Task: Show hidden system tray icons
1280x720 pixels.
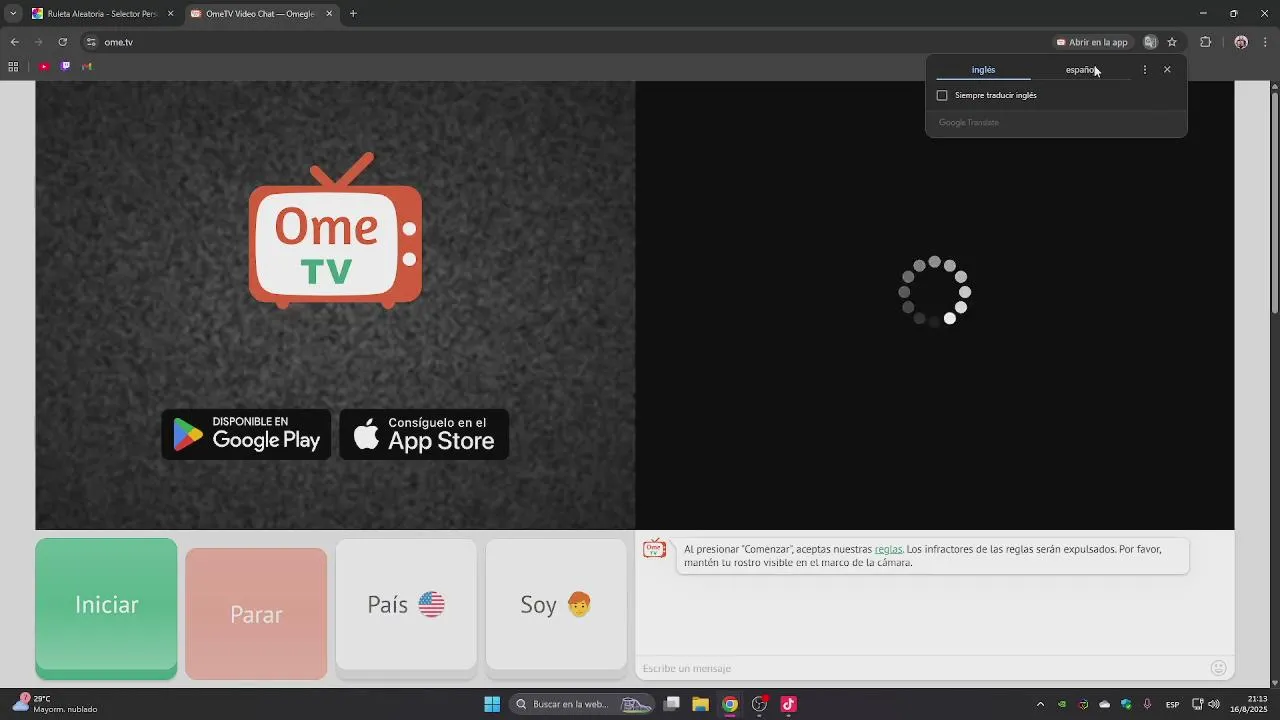Action: (x=1040, y=704)
